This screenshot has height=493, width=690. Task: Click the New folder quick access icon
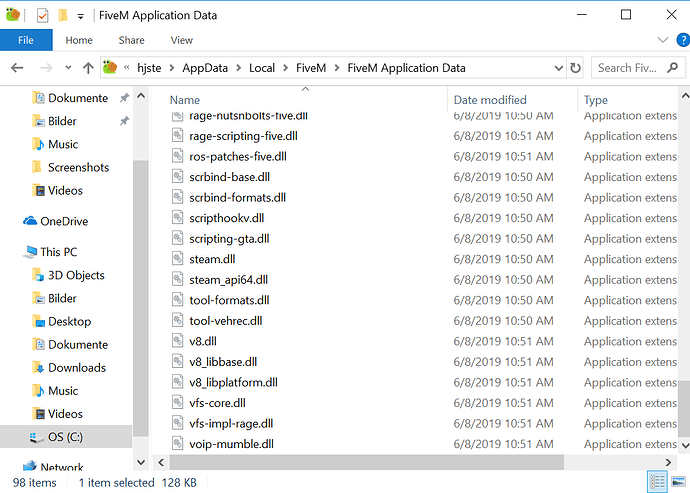point(63,16)
